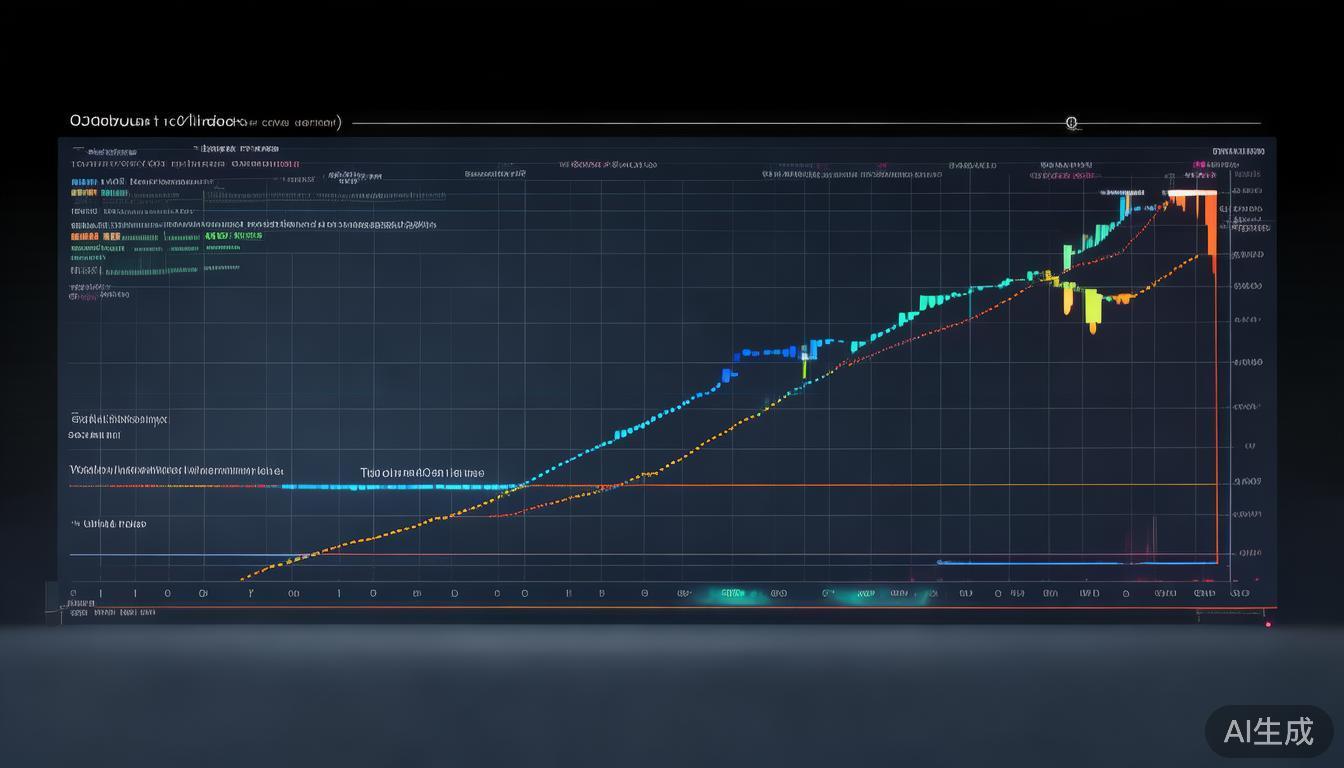The width and height of the screenshot is (1344, 768).
Task: Click the left teal glowing x-axis highlight
Action: (x=733, y=594)
